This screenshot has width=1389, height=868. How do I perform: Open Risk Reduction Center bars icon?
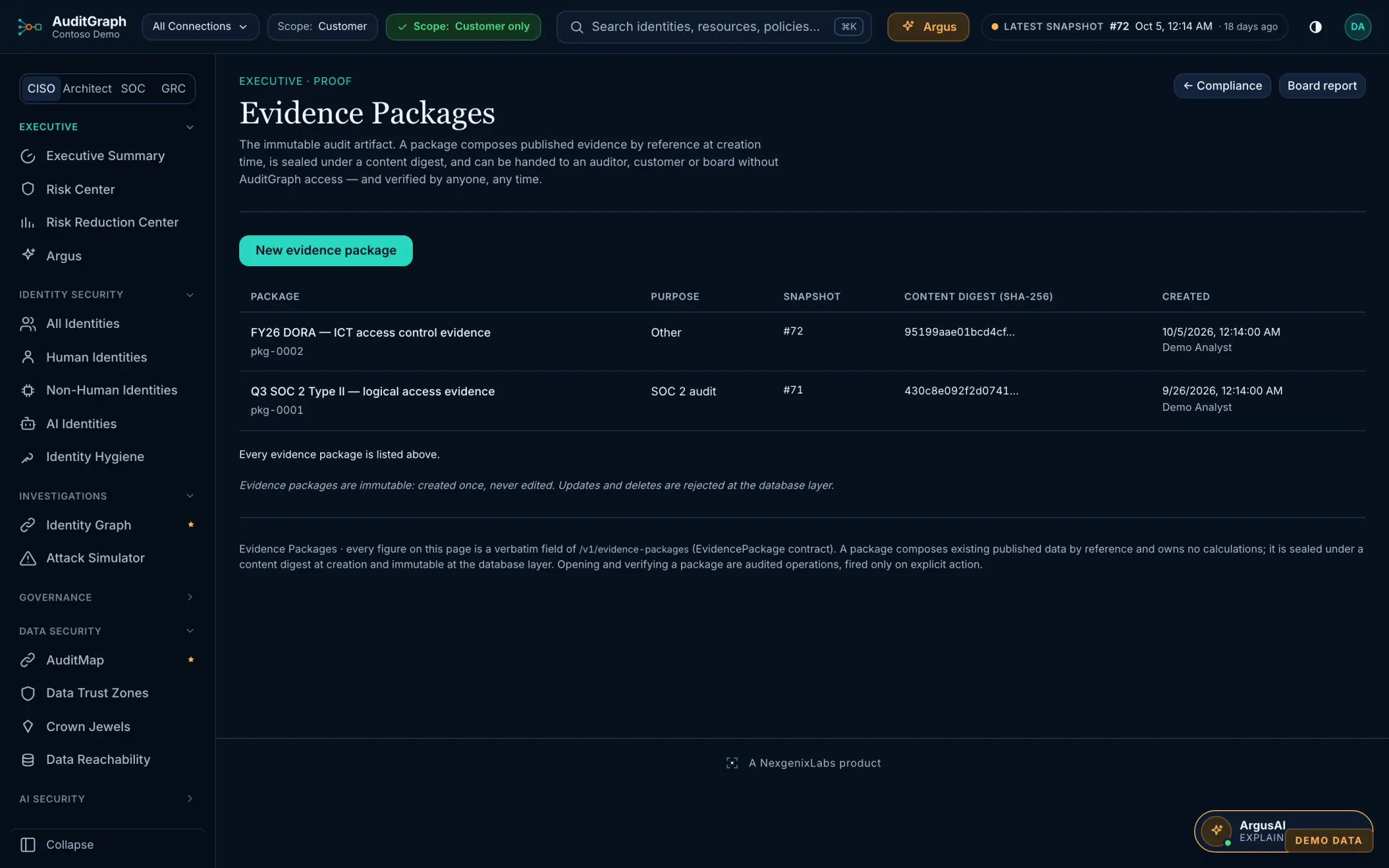click(28, 222)
